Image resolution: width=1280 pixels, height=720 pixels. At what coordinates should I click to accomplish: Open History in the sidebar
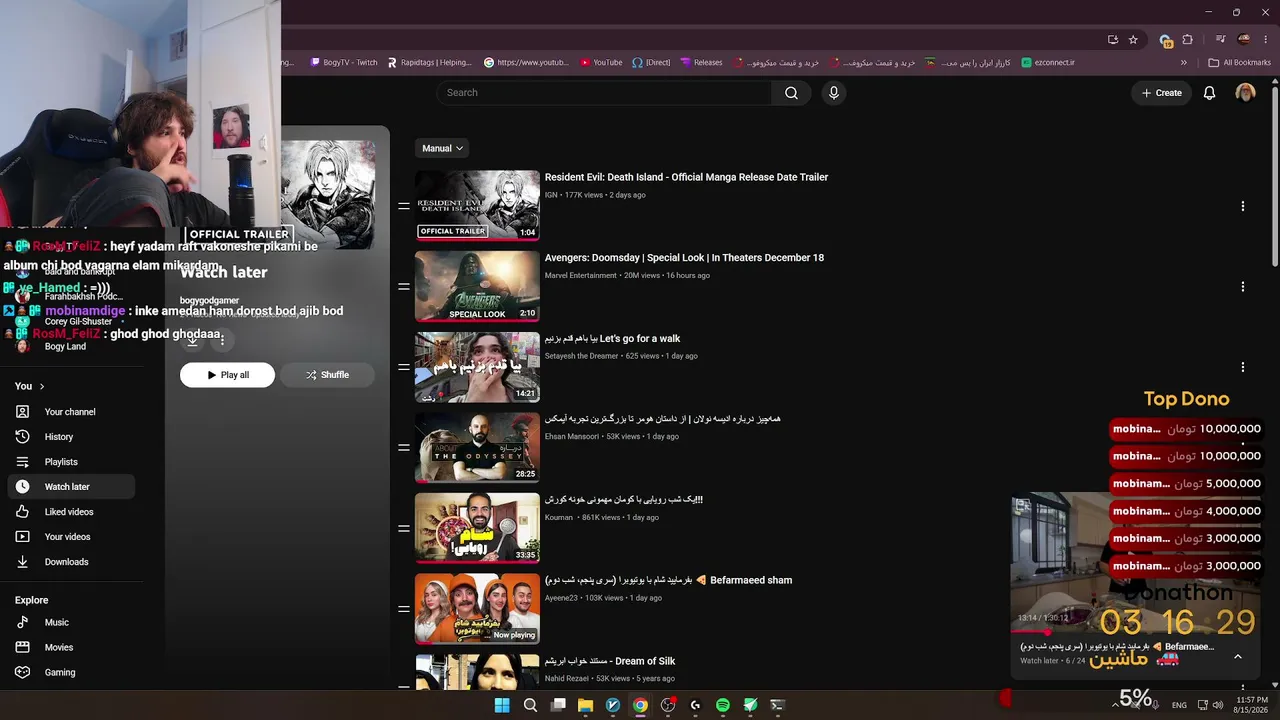70,437
